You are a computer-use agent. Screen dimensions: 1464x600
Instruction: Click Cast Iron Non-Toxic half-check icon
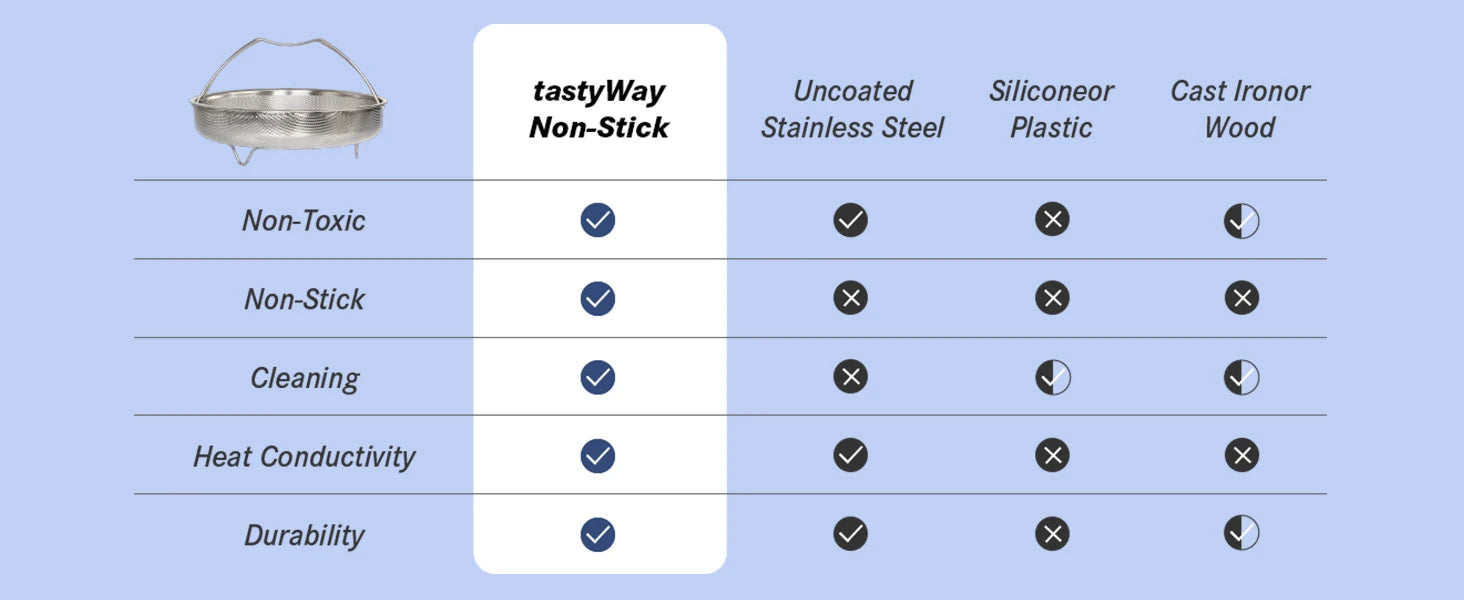[1241, 220]
